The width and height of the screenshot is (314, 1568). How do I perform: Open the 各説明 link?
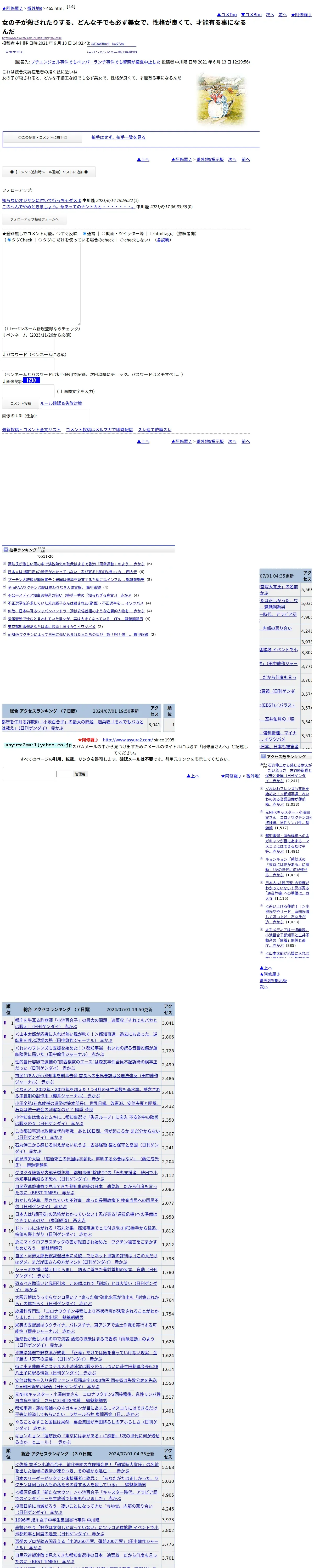[163, 240]
